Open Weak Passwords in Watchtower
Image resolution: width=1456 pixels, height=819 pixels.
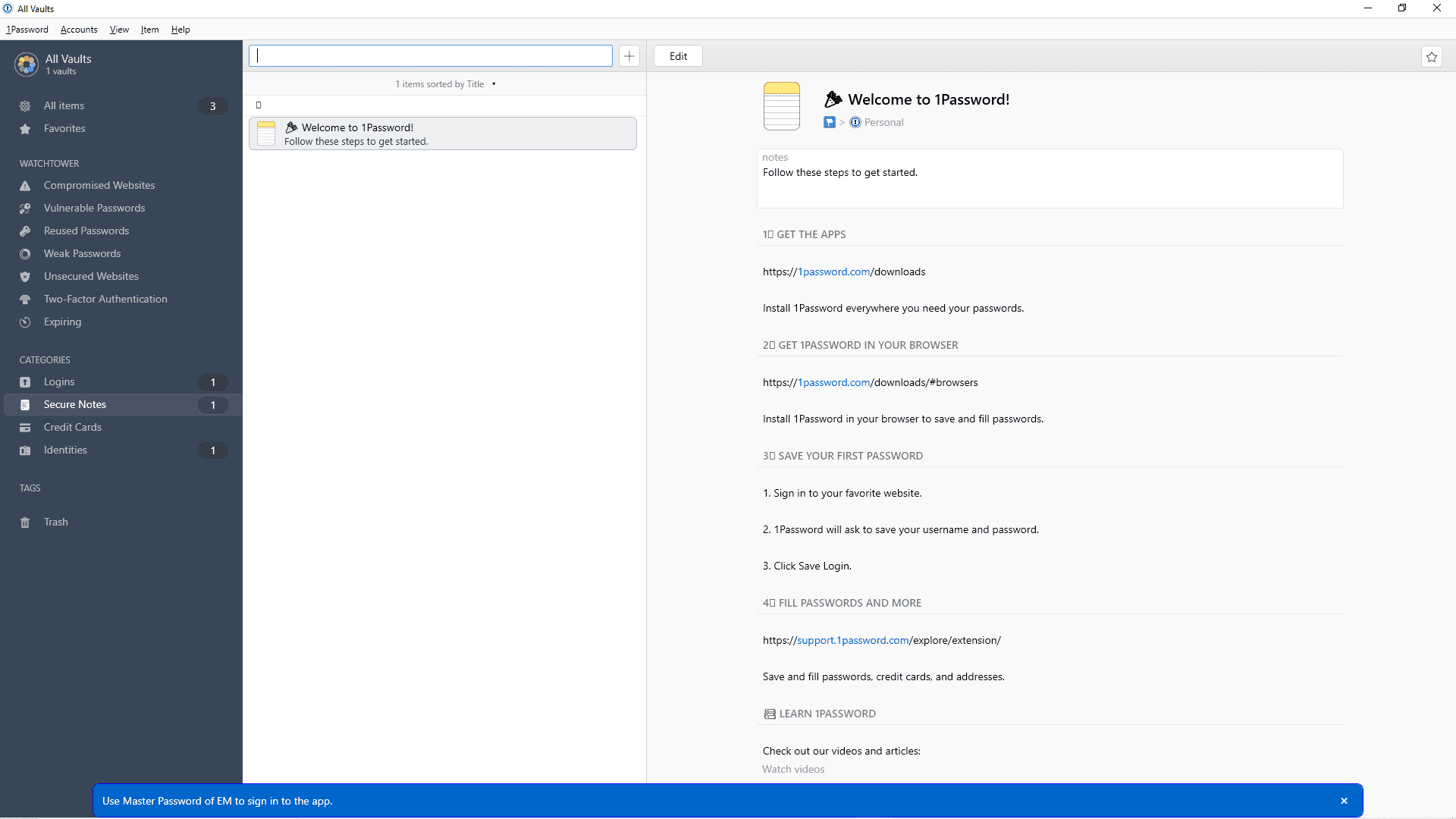point(121,254)
